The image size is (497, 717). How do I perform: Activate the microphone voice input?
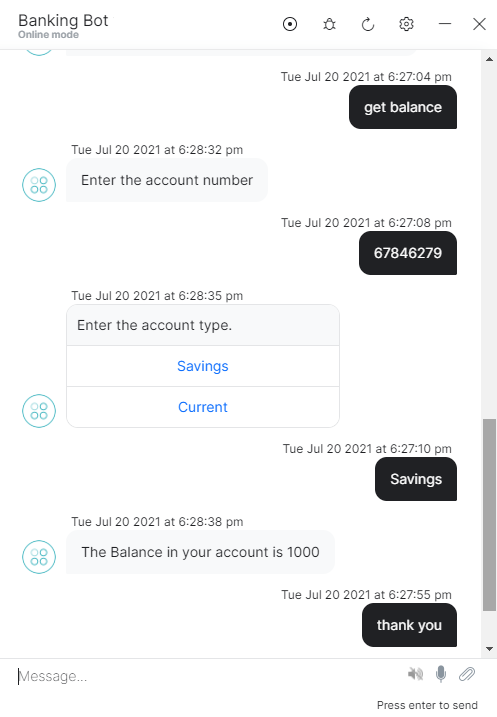pyautogui.click(x=441, y=674)
